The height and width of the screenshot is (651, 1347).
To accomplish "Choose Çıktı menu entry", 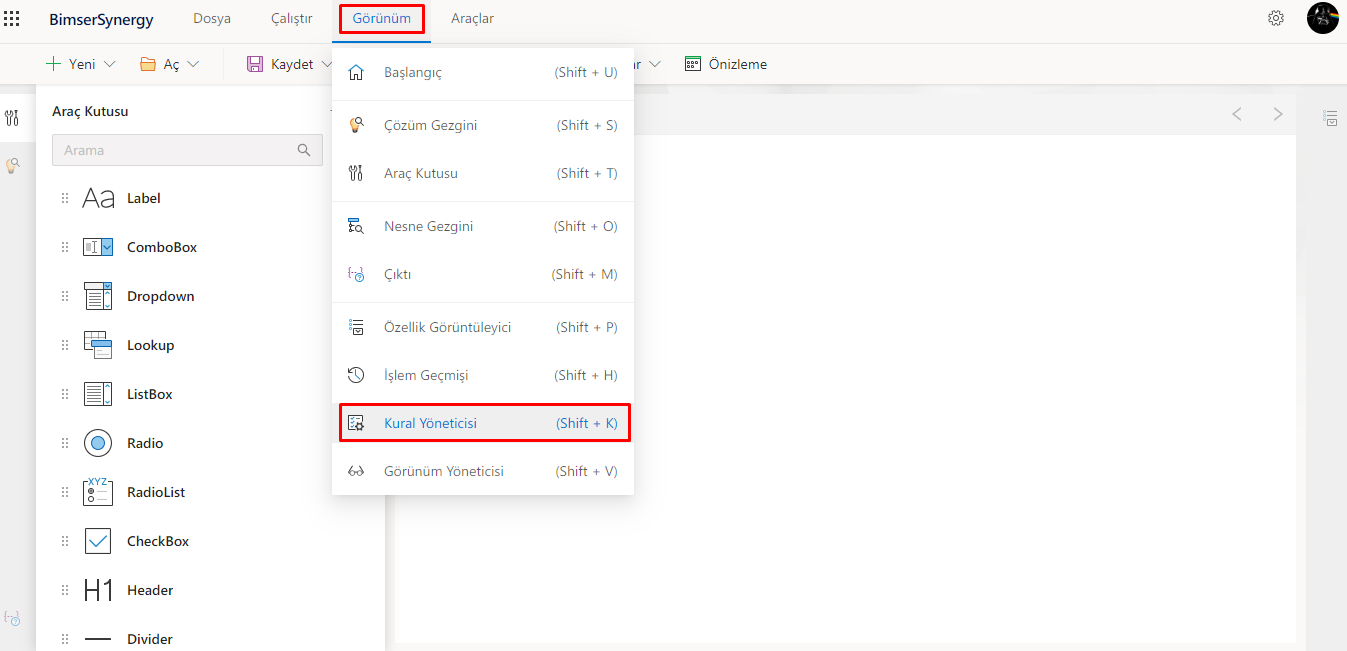I will coord(483,274).
